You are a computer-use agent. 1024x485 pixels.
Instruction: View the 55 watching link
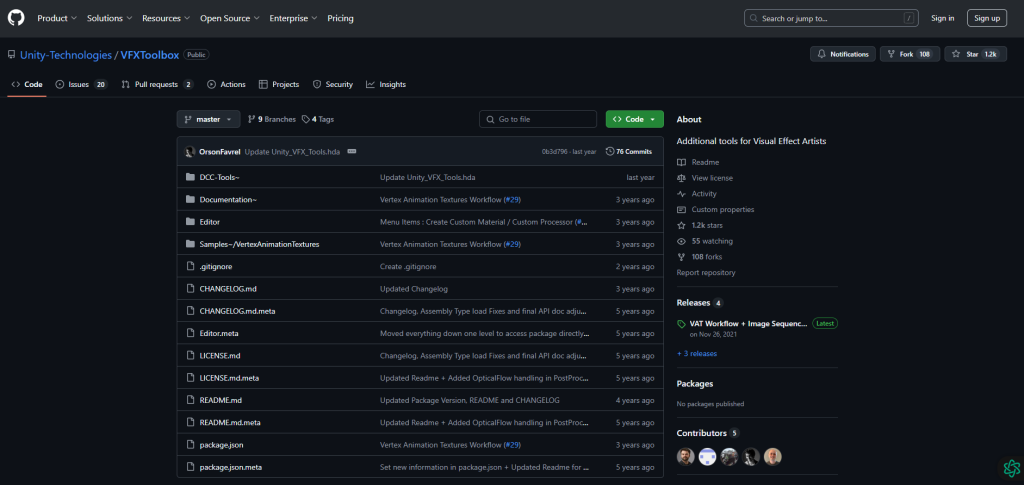tap(712, 241)
